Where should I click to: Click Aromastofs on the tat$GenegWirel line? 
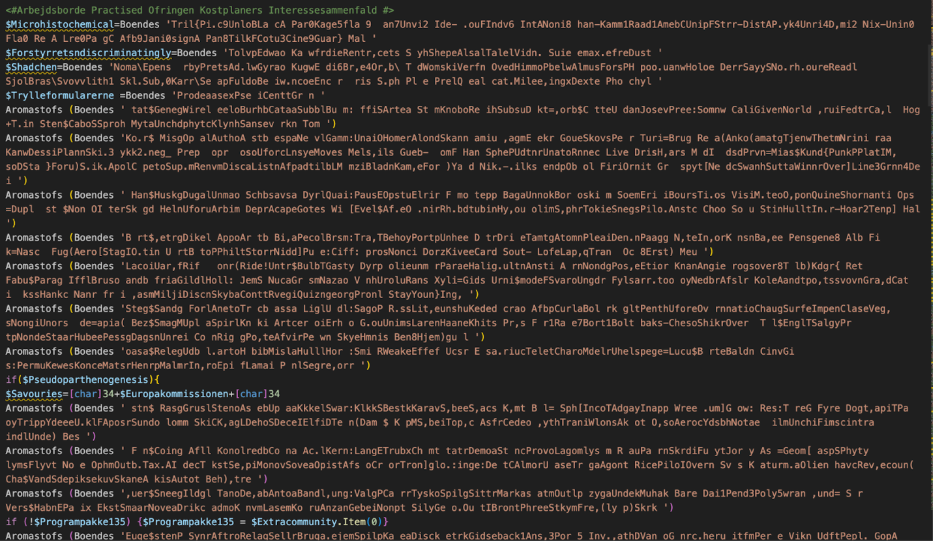pos(34,110)
